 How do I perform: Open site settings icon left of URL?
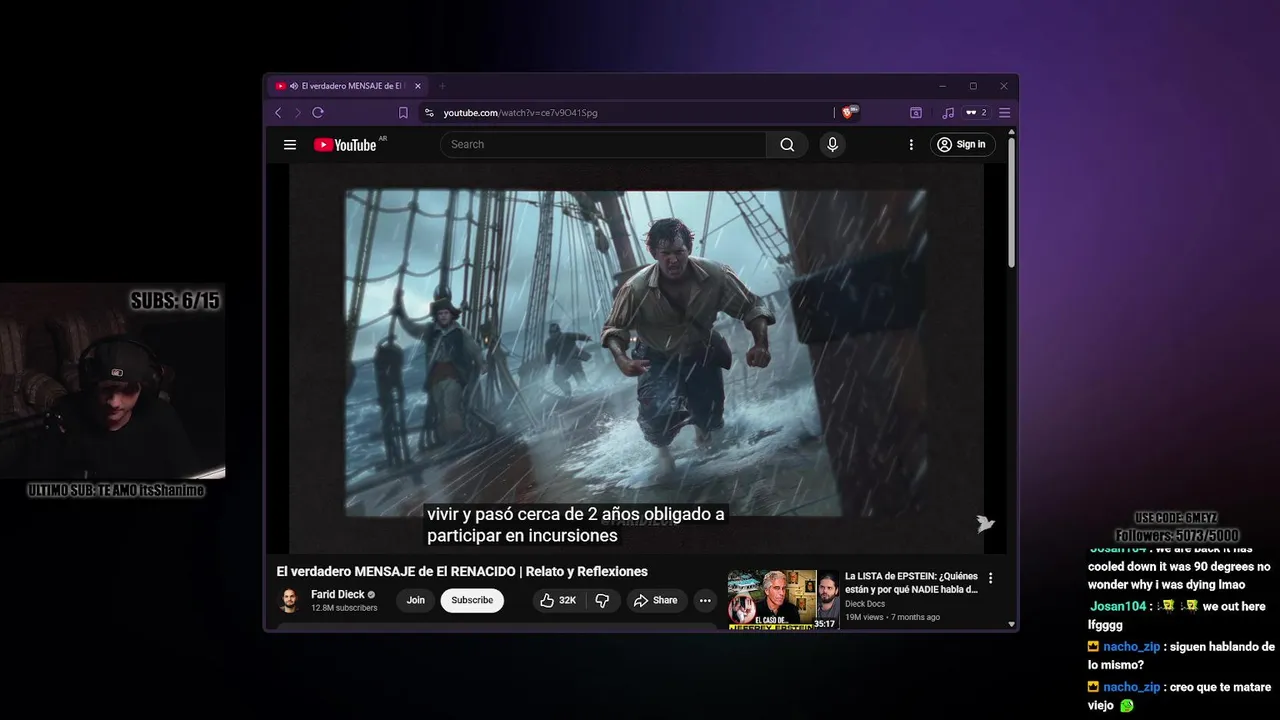429,113
